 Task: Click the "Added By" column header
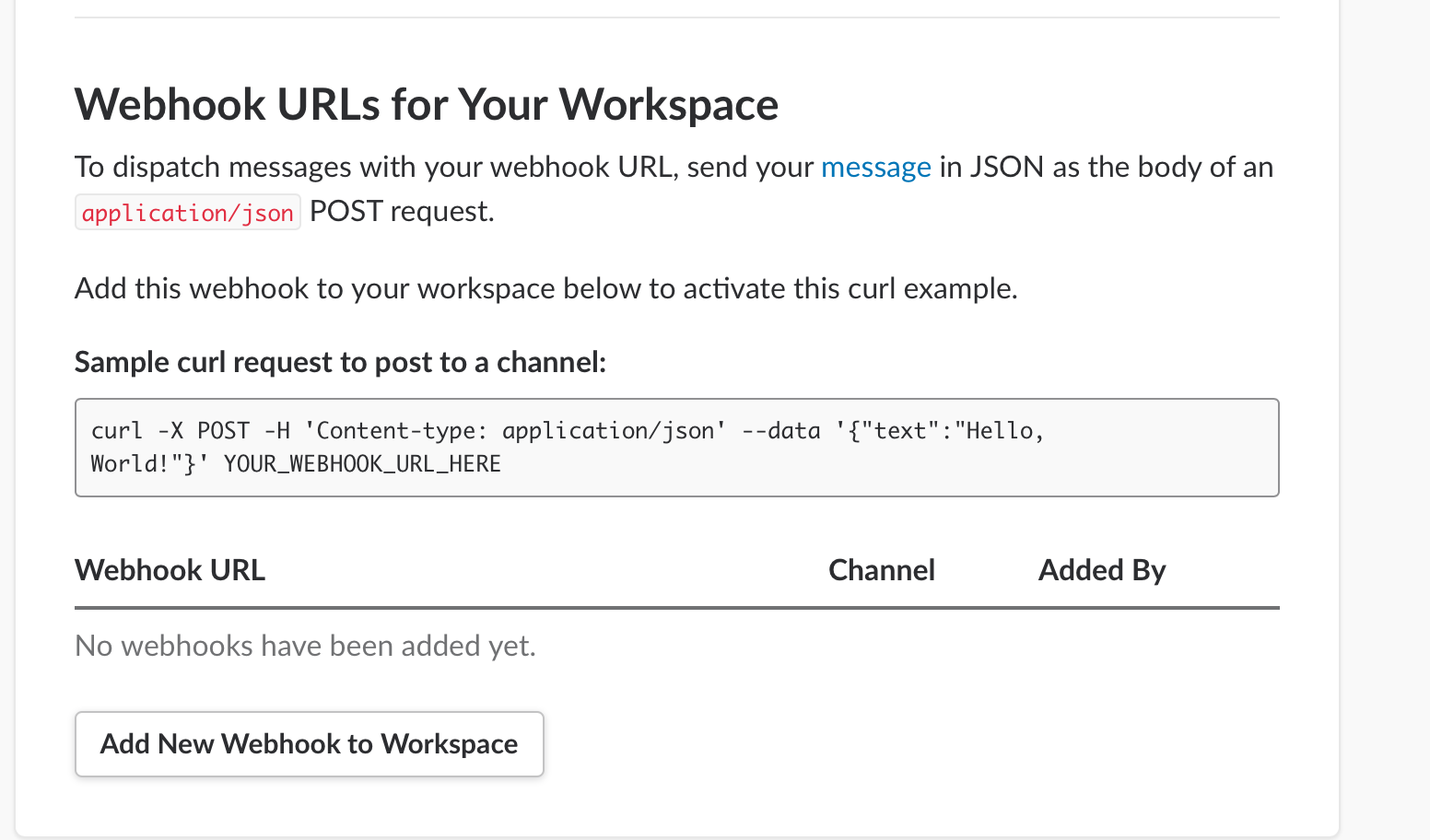click(1102, 570)
